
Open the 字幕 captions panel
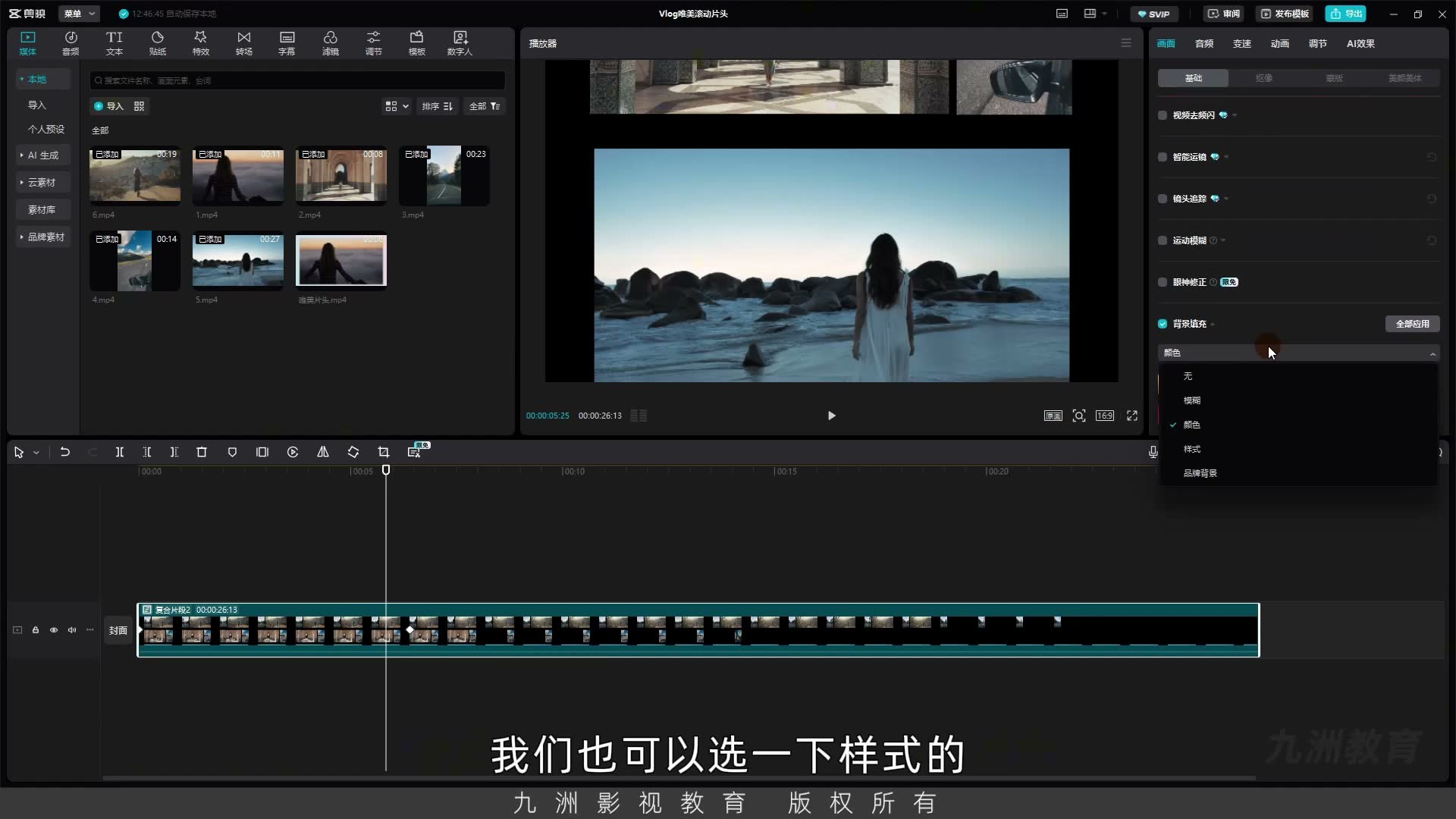[x=287, y=43]
